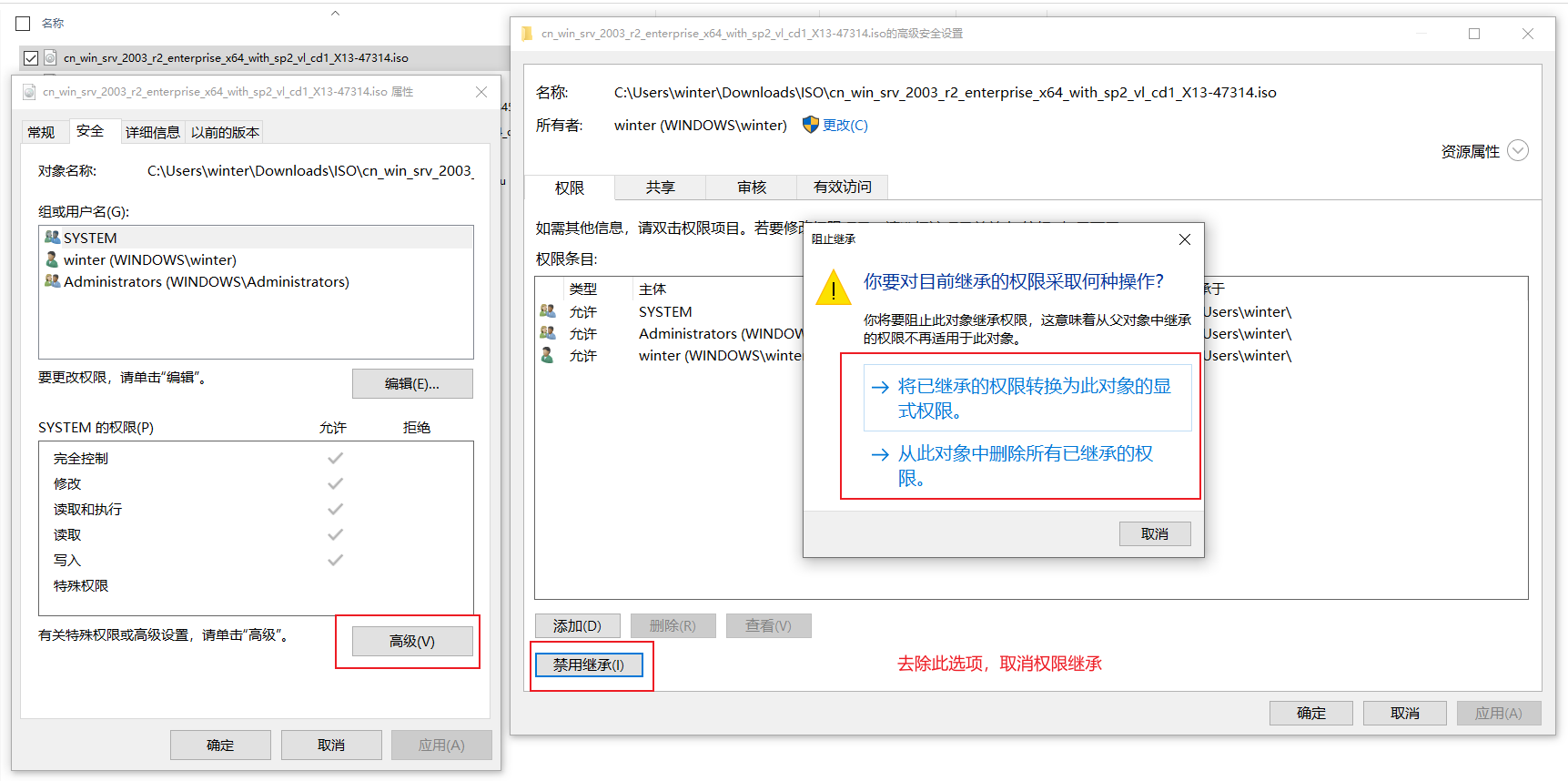
Task: Click the 完全控制 permission row
Action: point(256,459)
